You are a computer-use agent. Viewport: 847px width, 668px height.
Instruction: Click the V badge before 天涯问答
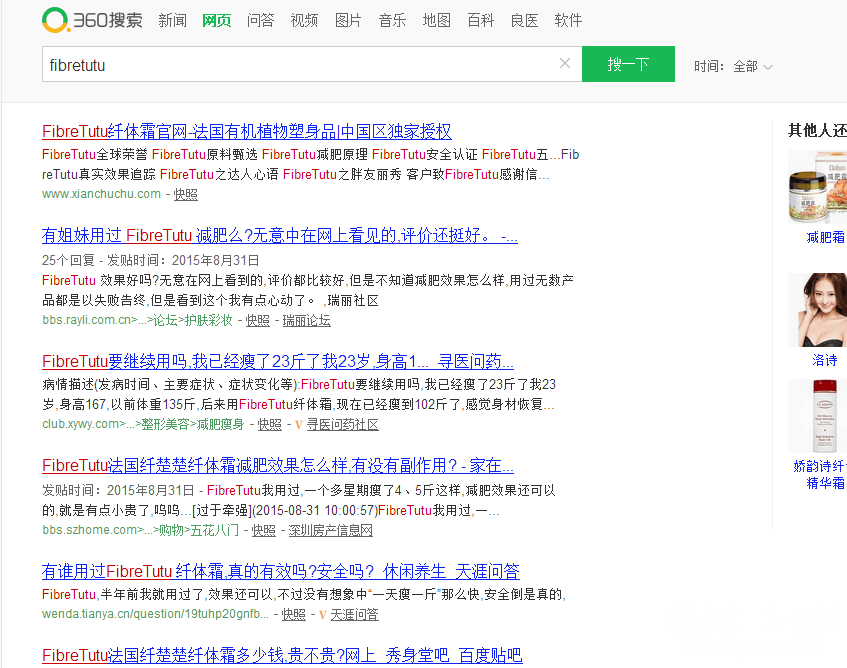pyautogui.click(x=322, y=615)
